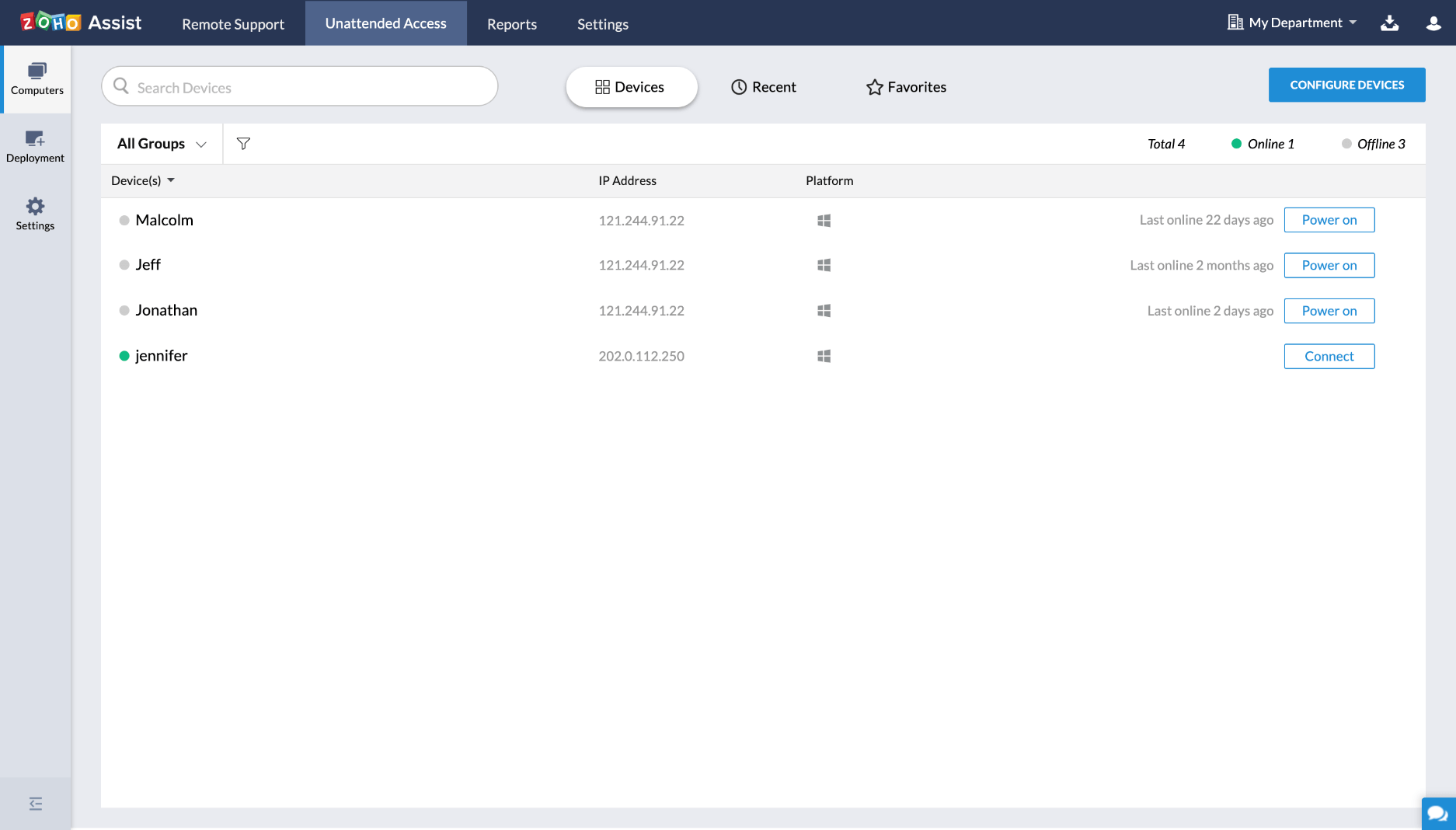This screenshot has width=1456, height=830.
Task: Click the download icon in the header
Action: [x=1389, y=23]
